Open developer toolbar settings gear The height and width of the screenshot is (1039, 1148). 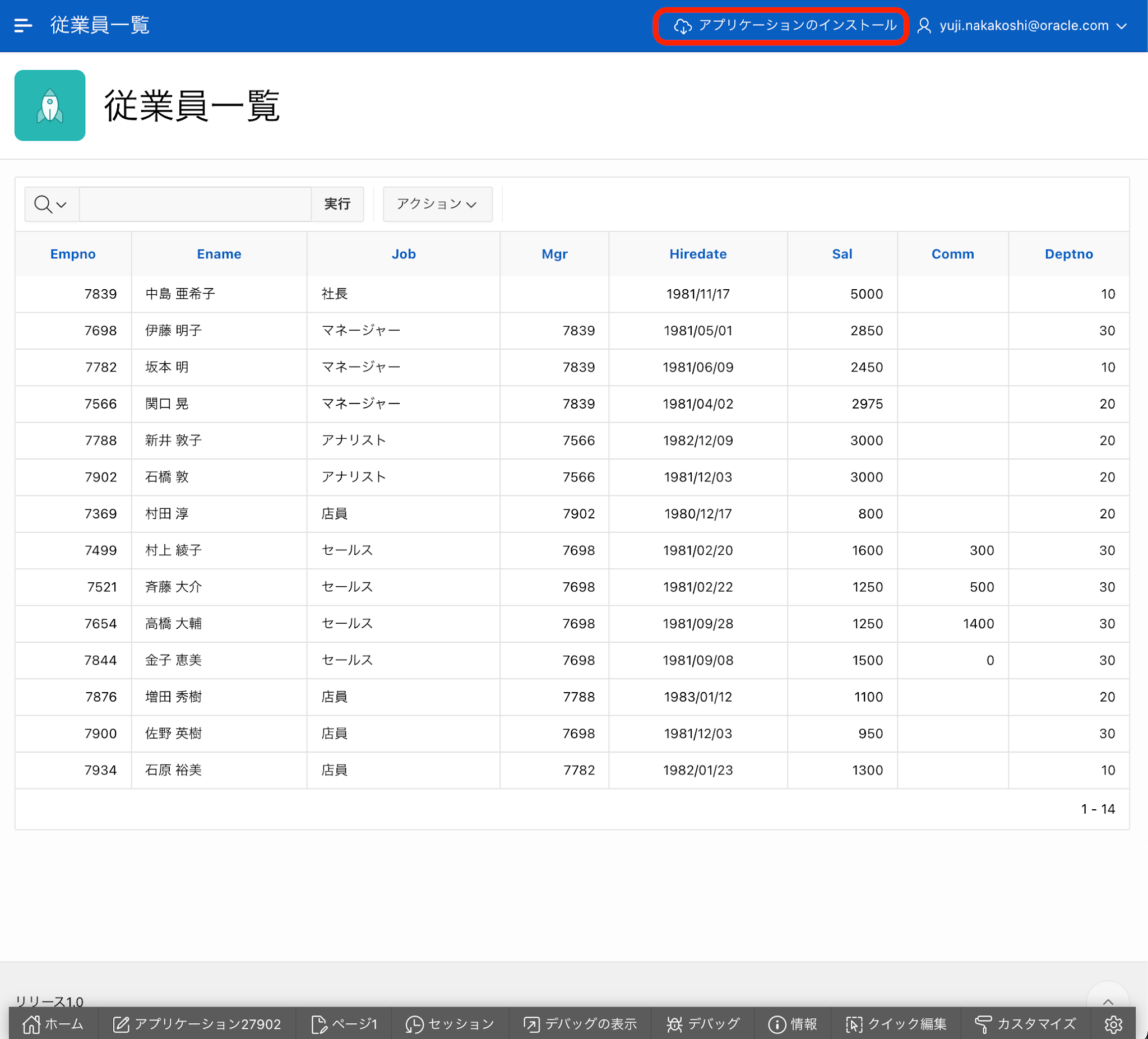pyautogui.click(x=1113, y=1024)
